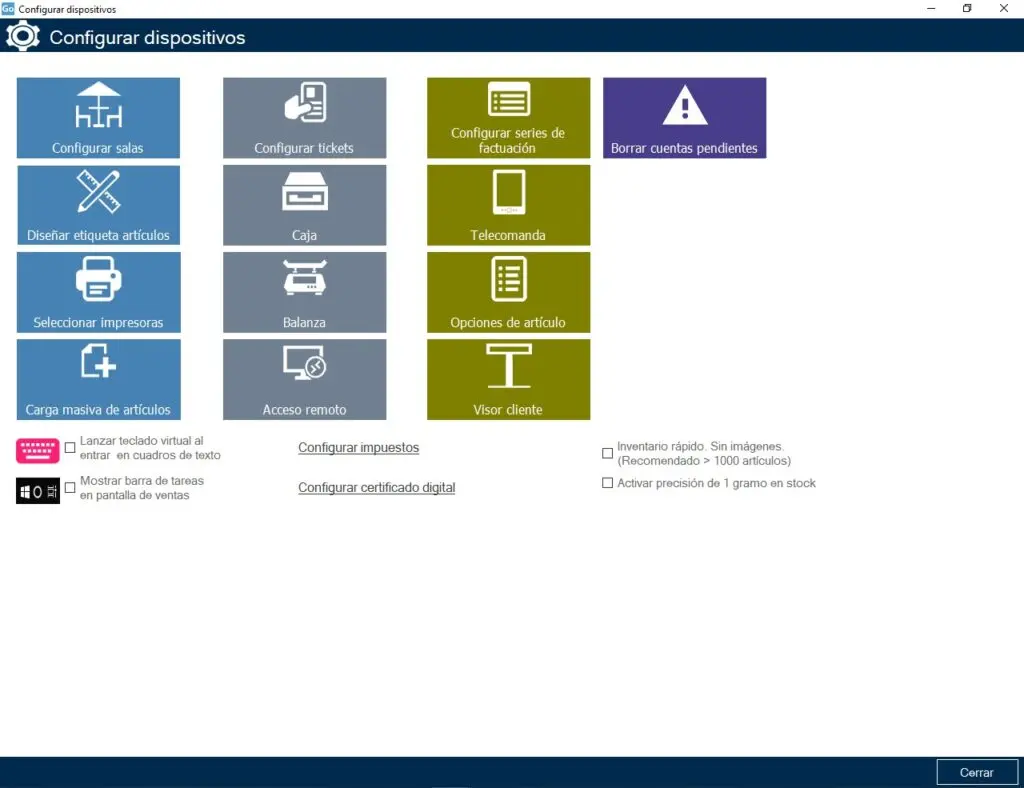Open Carga masiva de artículos tile
This screenshot has width=1024, height=788.
pos(98,379)
